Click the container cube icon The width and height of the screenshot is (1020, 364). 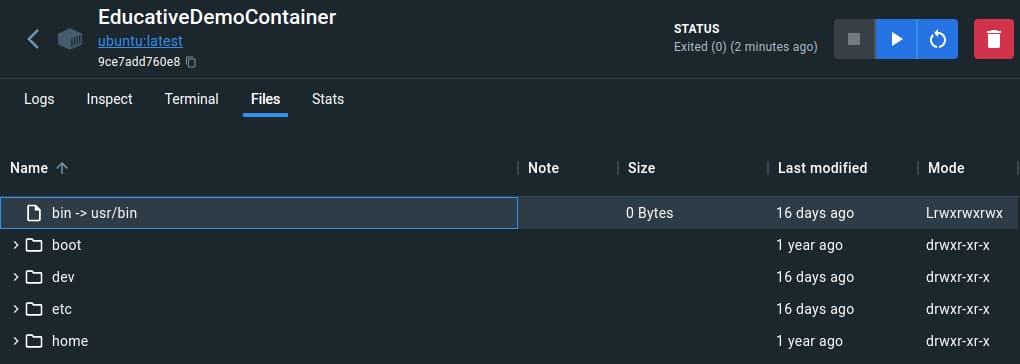click(x=70, y=39)
